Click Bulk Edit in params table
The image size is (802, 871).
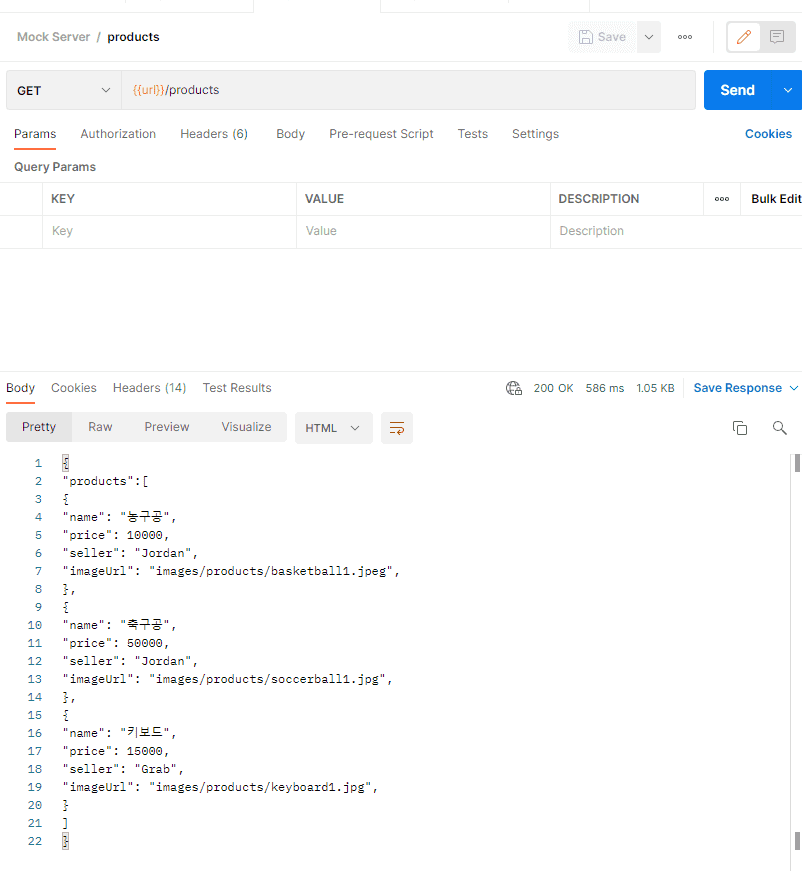(x=776, y=199)
